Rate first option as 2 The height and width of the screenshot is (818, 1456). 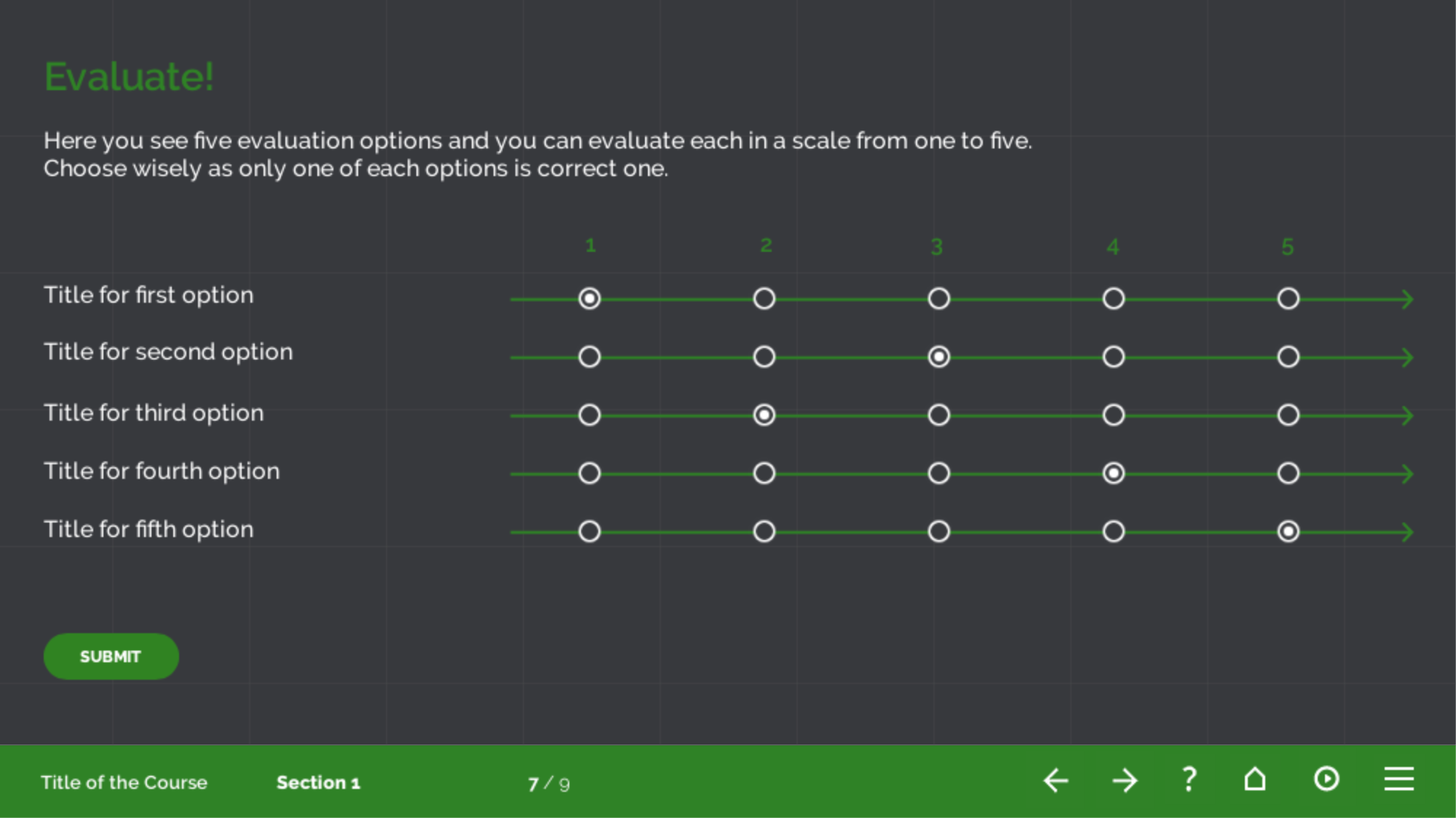764,298
